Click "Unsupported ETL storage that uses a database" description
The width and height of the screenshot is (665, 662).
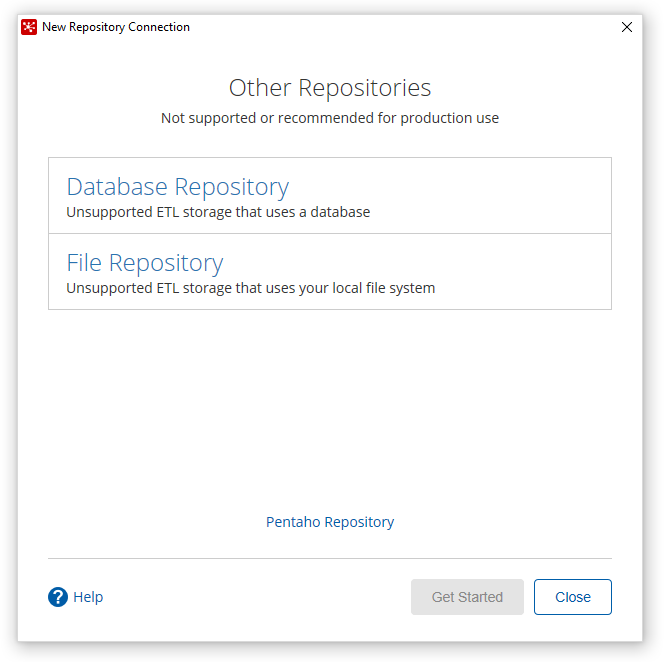tap(218, 212)
